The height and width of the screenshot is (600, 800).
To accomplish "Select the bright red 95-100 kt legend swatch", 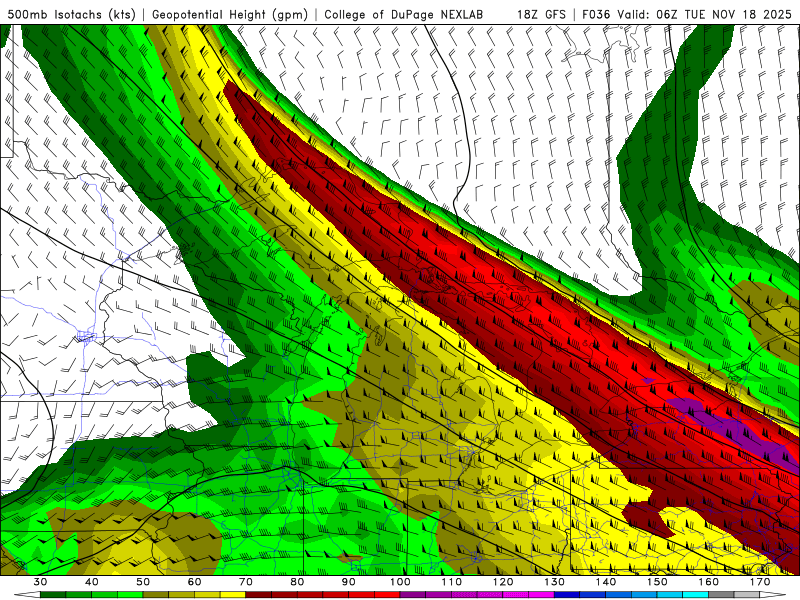I will (387, 595).
